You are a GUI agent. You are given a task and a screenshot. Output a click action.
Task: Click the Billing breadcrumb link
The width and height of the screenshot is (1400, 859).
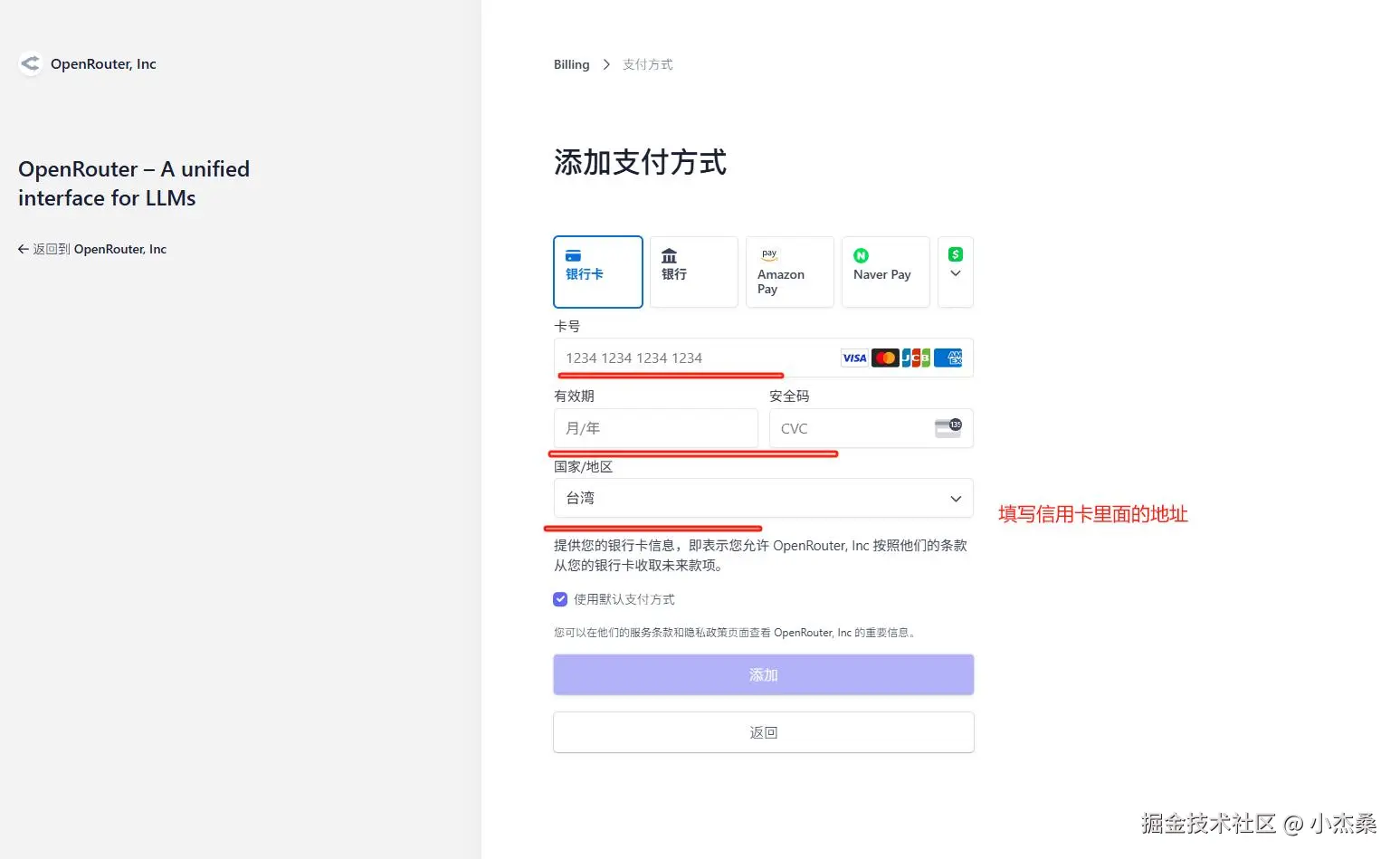click(570, 63)
